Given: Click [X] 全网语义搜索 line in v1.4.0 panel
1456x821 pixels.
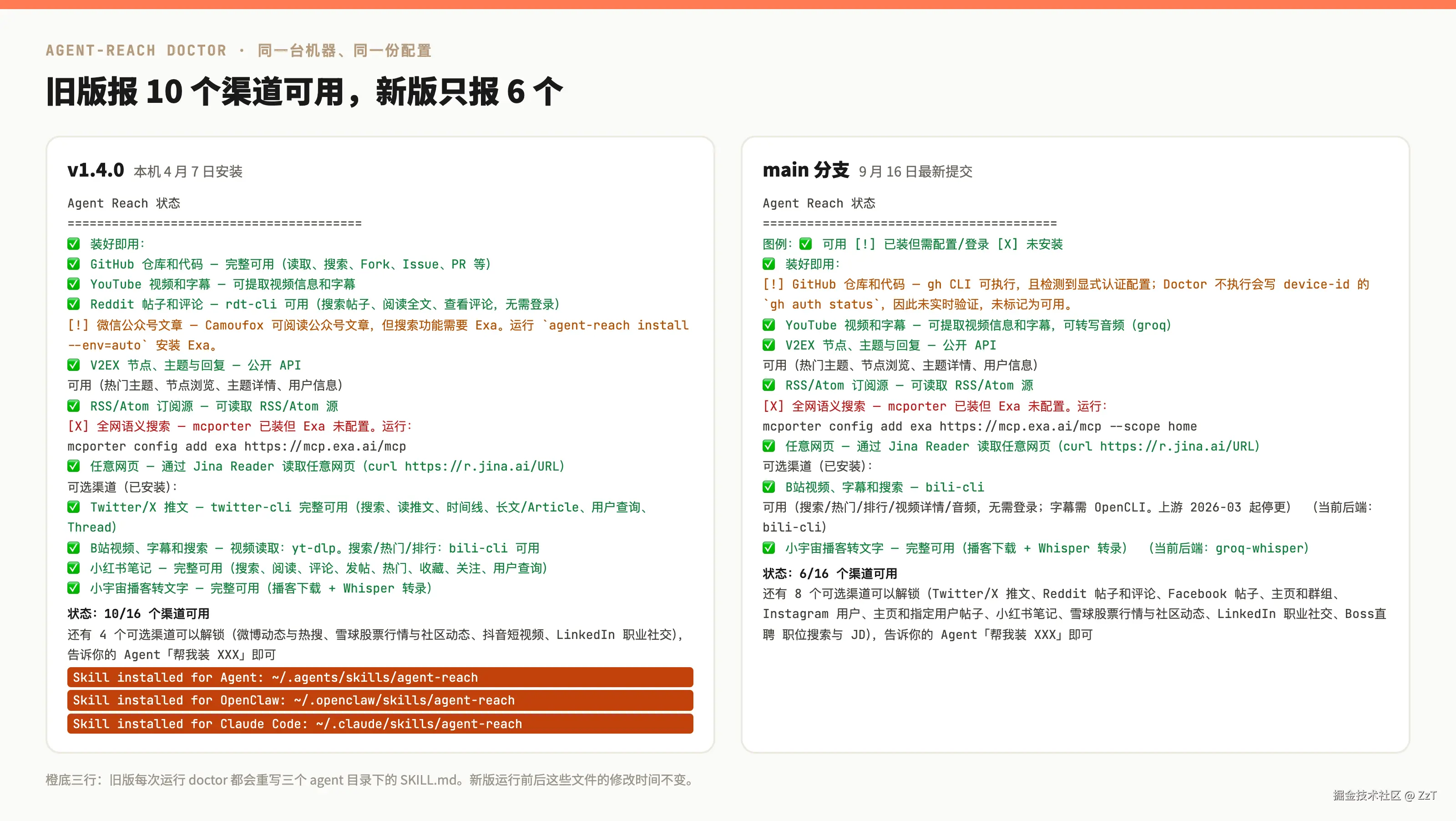Looking at the screenshot, I should pyautogui.click(x=240, y=426).
